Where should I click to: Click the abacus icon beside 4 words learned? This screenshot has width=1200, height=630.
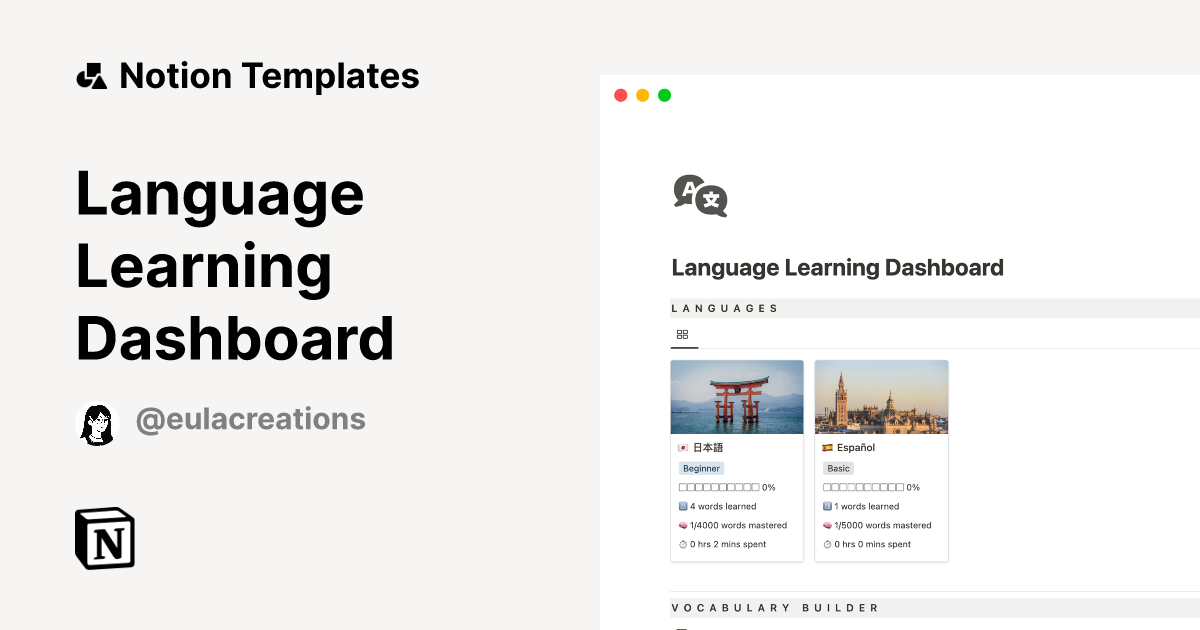tap(681, 506)
